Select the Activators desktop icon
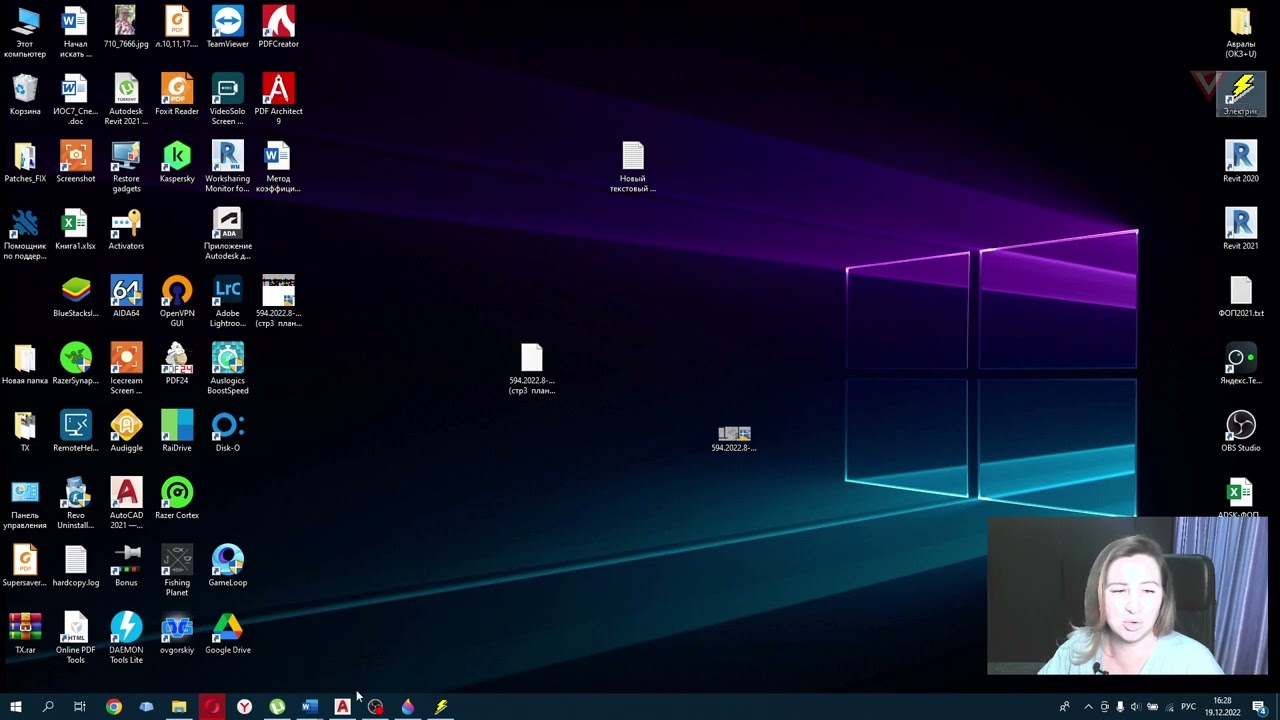 click(x=126, y=229)
